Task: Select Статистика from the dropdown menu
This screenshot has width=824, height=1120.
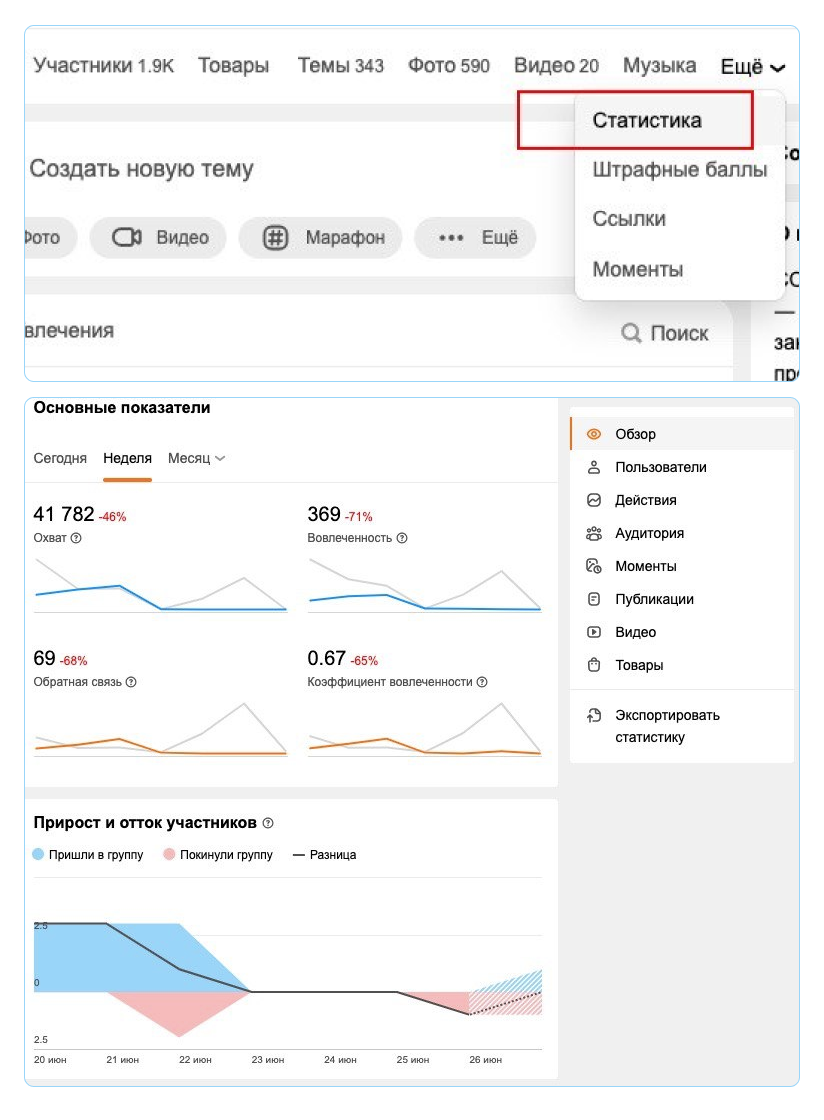Action: tap(647, 121)
